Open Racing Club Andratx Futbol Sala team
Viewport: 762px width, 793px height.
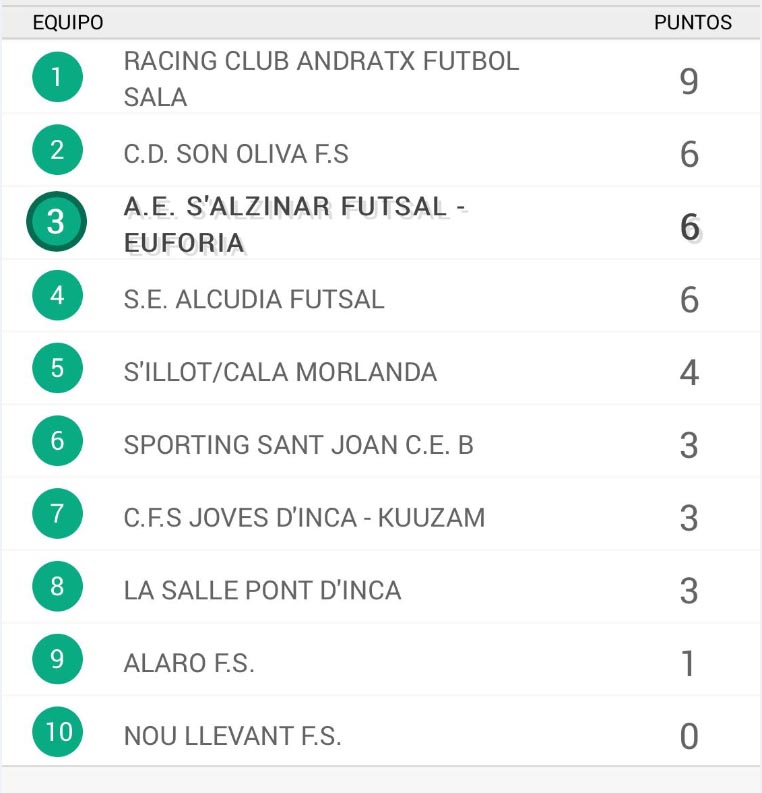(x=322, y=79)
